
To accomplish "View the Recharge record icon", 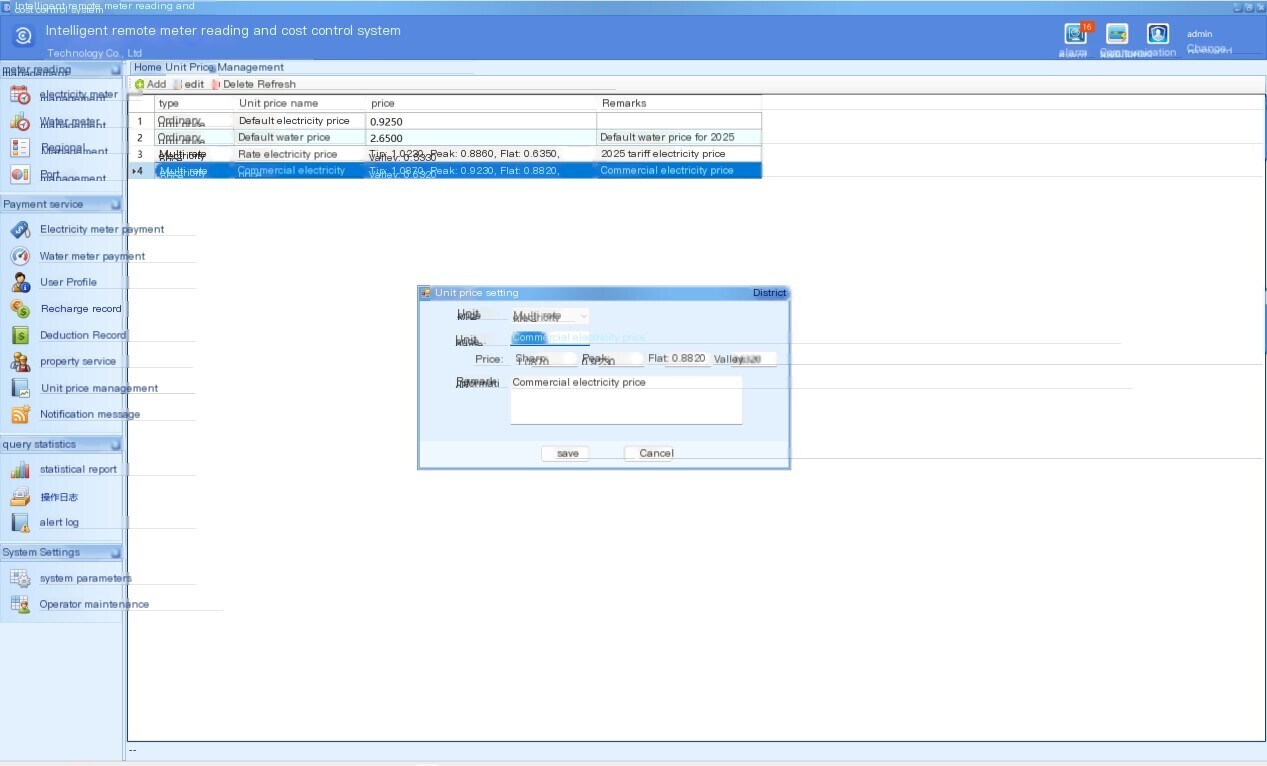I will 20,309.
